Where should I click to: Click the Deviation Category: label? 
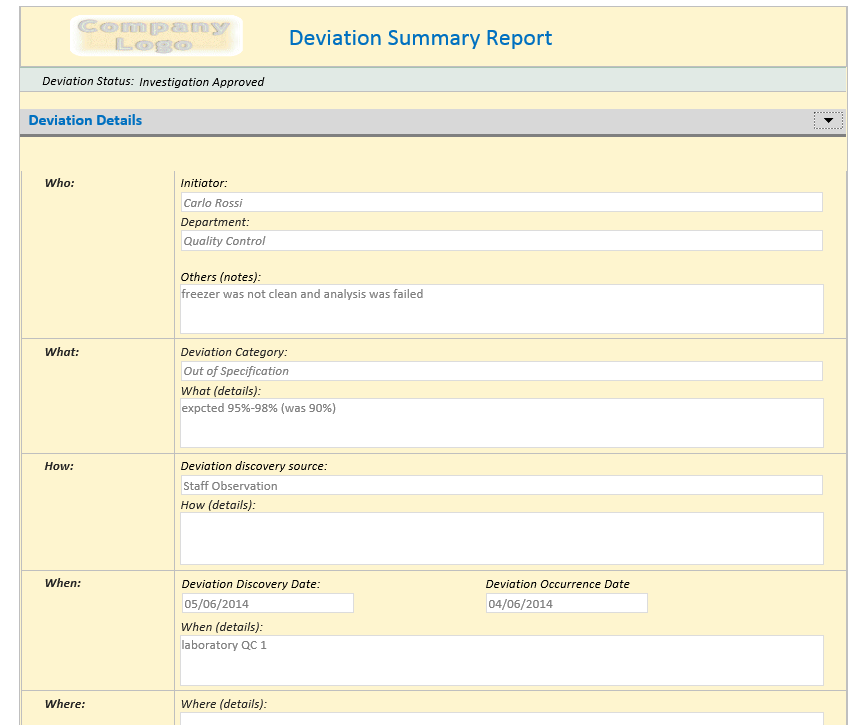[234, 352]
